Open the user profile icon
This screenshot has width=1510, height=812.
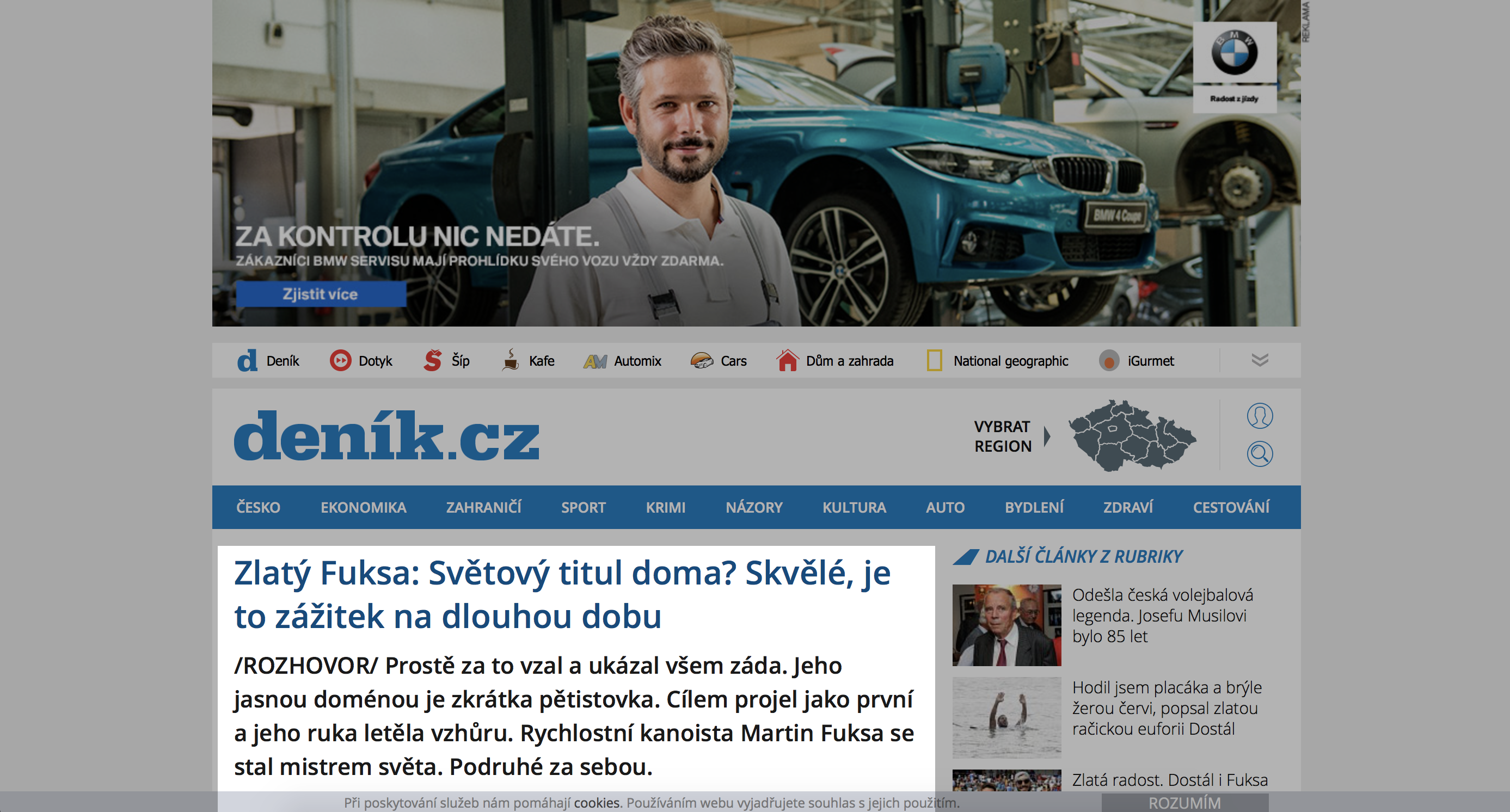tap(1259, 416)
